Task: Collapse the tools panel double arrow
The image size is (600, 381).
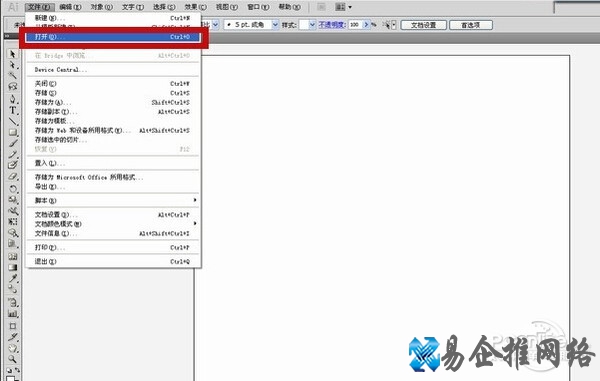Action: (7, 36)
